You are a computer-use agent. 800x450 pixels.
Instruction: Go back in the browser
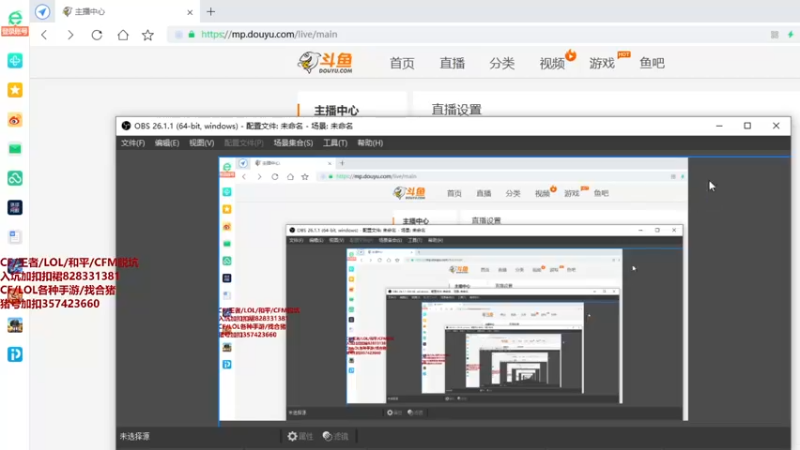point(44,35)
